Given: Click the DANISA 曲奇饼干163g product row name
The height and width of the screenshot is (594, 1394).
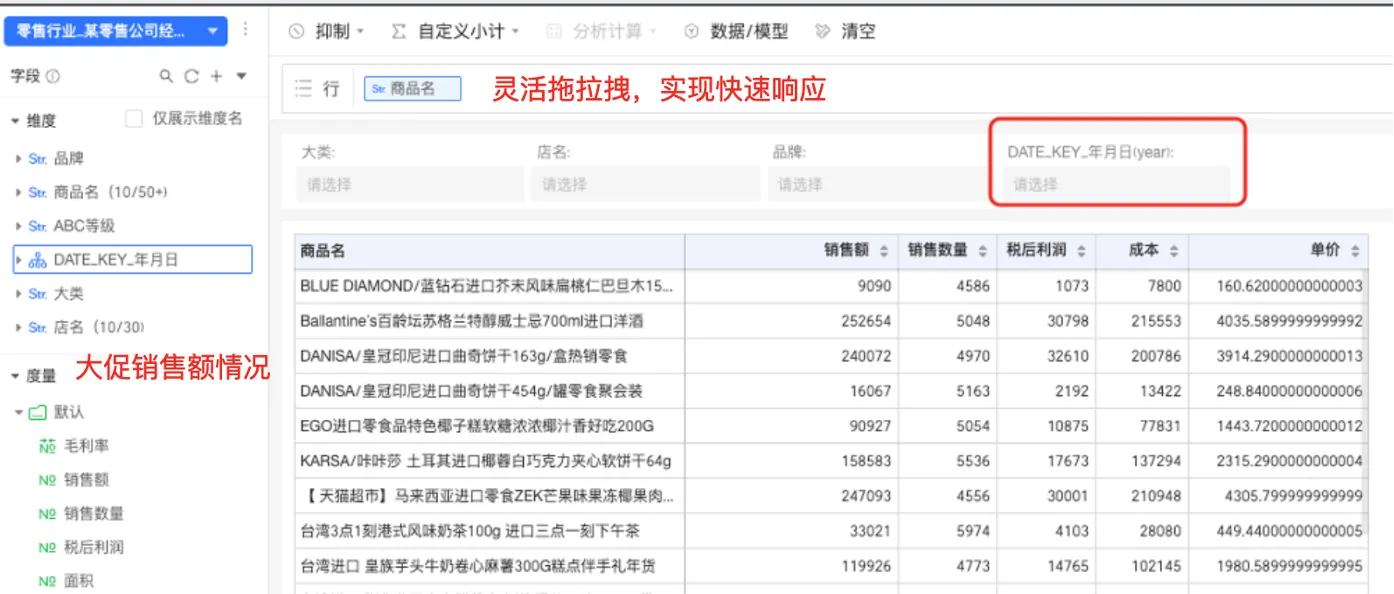Looking at the screenshot, I should point(464,356).
